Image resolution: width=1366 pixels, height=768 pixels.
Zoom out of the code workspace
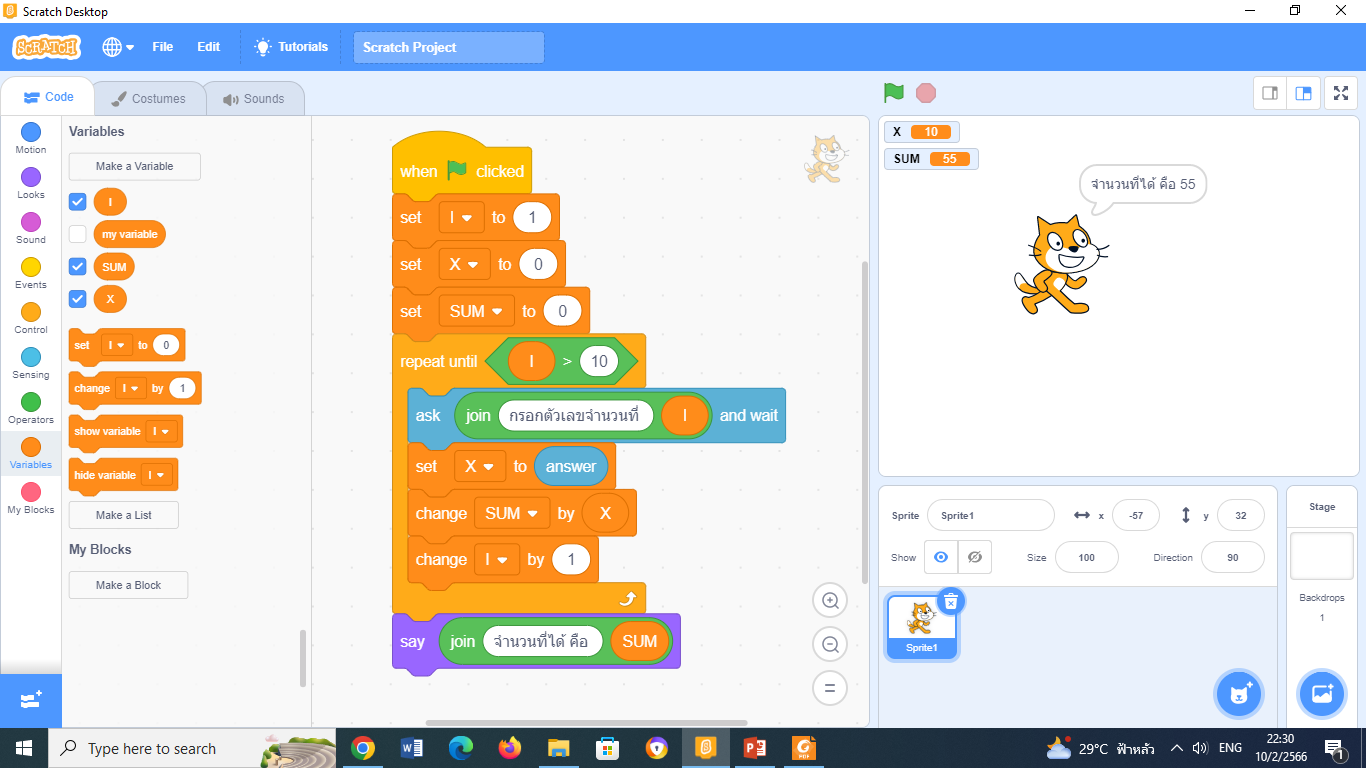[830, 645]
